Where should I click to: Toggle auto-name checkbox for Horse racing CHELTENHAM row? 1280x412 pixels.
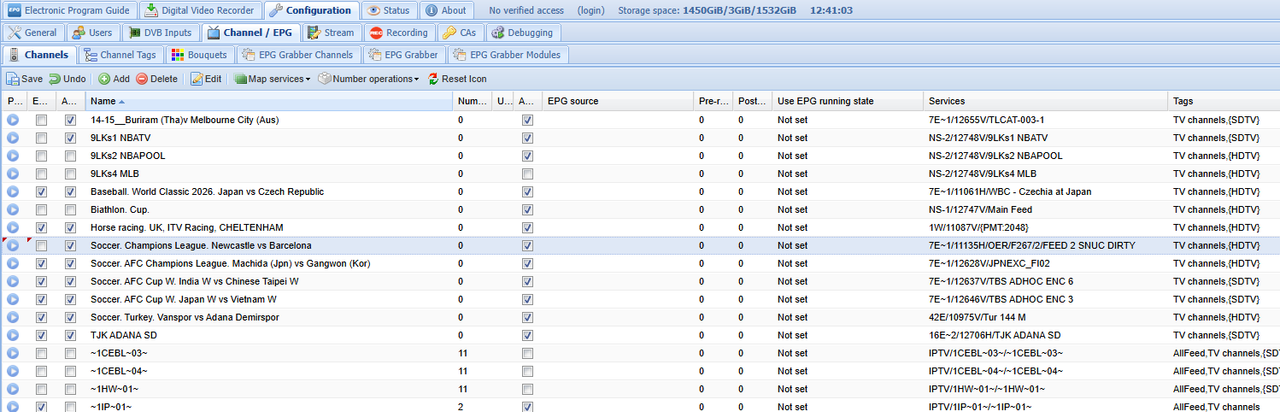point(70,228)
